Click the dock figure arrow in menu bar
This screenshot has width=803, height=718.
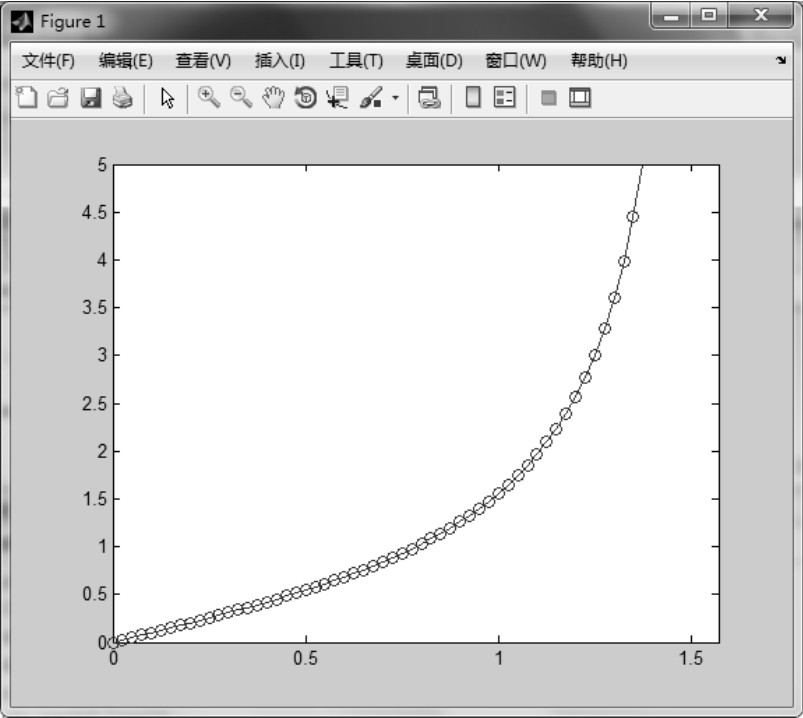[x=780, y=61]
